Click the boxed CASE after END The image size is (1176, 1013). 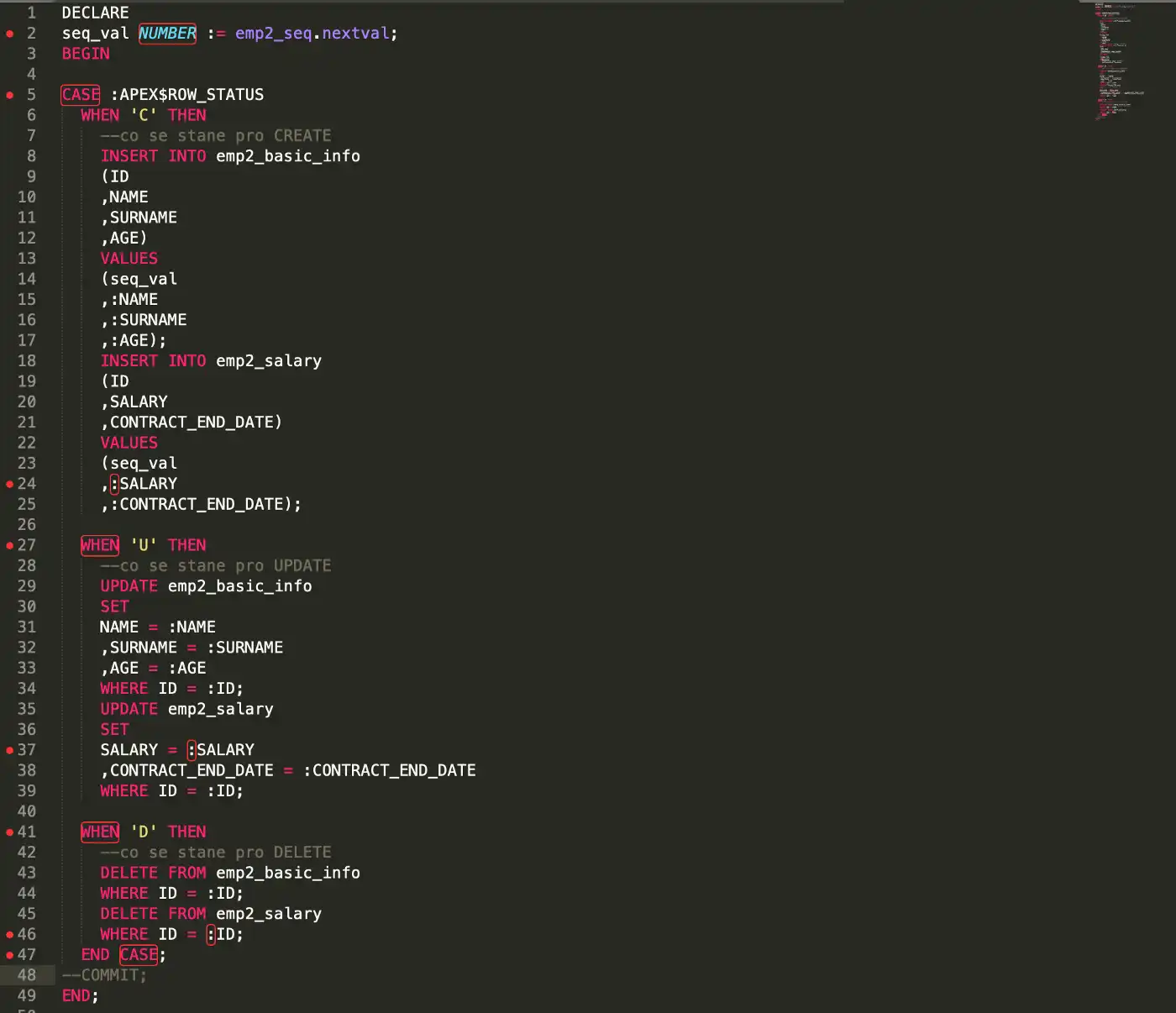tap(139, 955)
